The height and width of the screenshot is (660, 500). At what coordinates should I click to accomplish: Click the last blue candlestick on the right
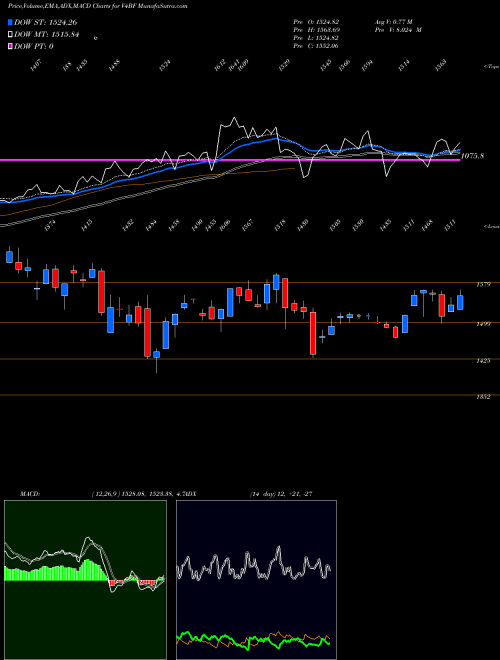[460, 303]
